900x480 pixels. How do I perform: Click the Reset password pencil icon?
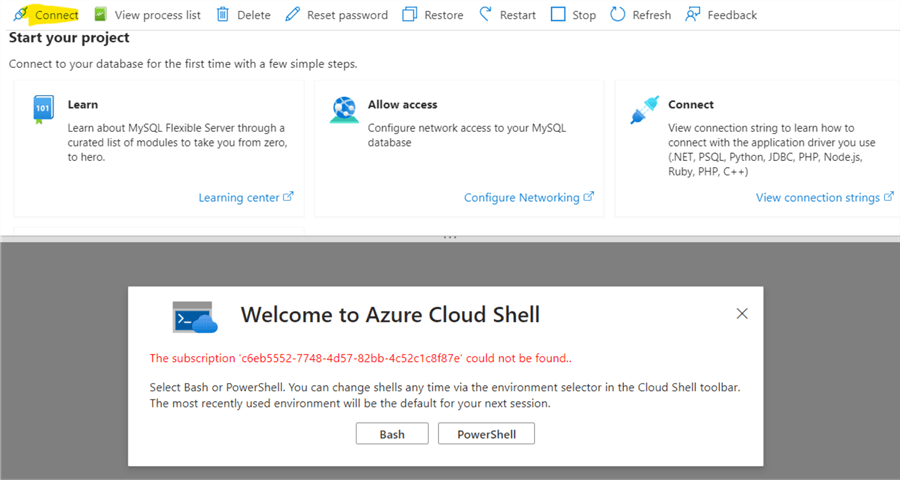tap(292, 15)
